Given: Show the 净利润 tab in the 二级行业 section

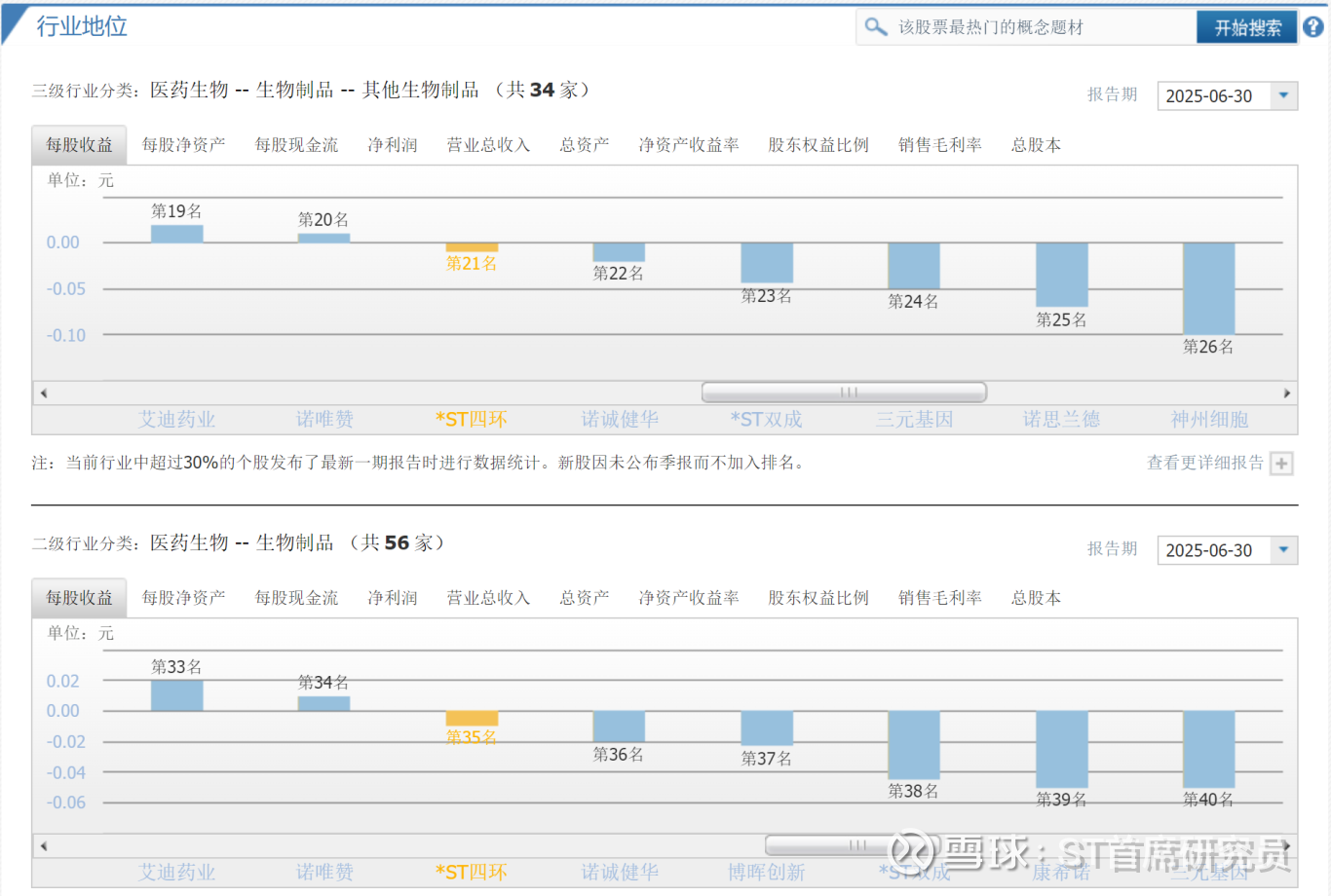Looking at the screenshot, I should [x=393, y=598].
